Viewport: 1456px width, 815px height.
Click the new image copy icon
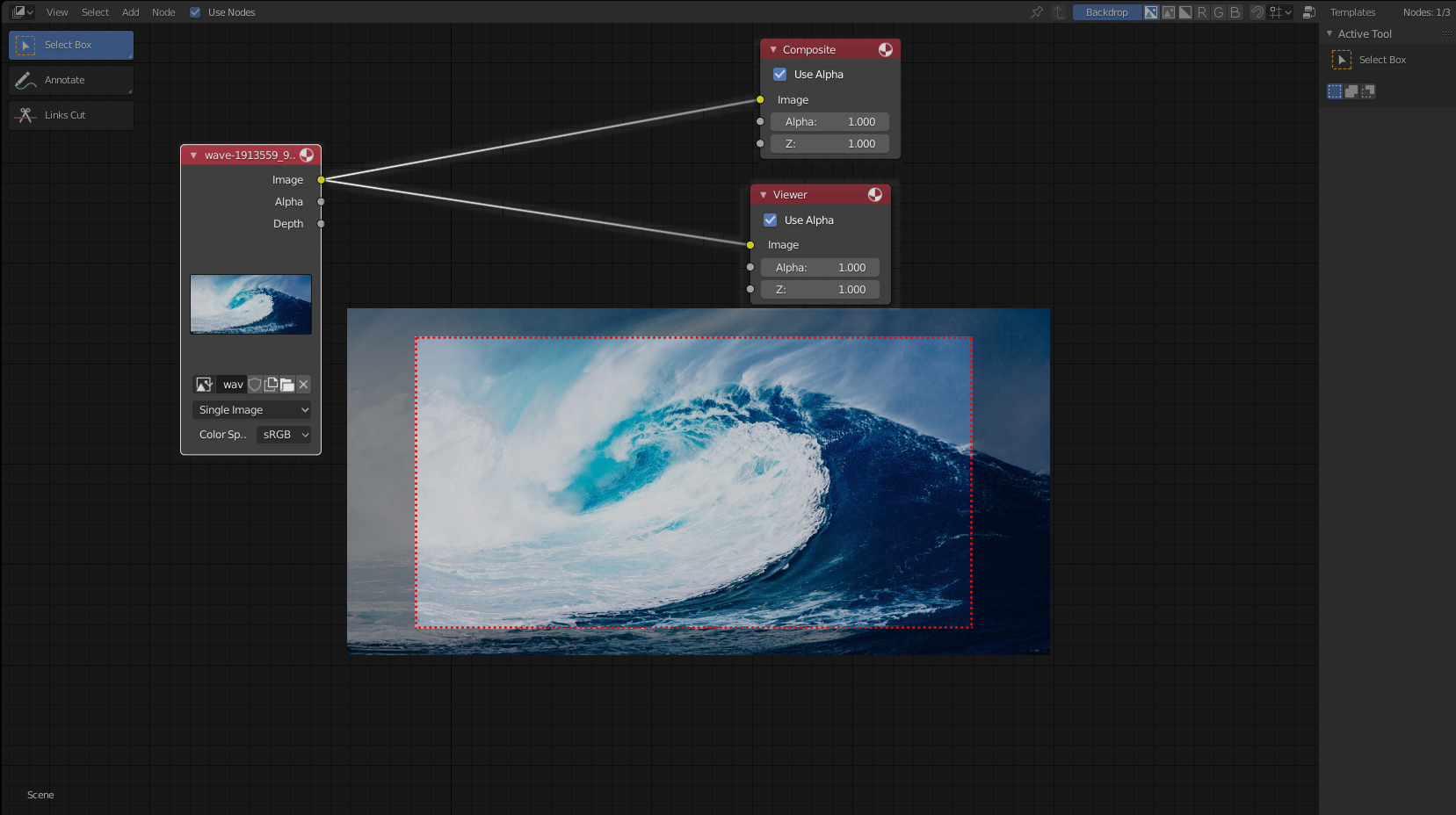271,385
